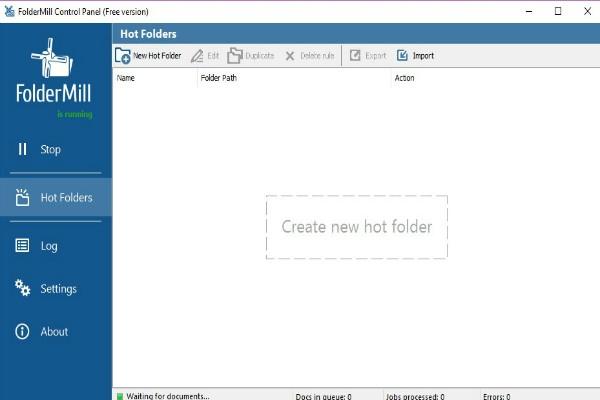The image size is (600, 400).
Task: Click the Stop menu label
Action: [51, 149]
